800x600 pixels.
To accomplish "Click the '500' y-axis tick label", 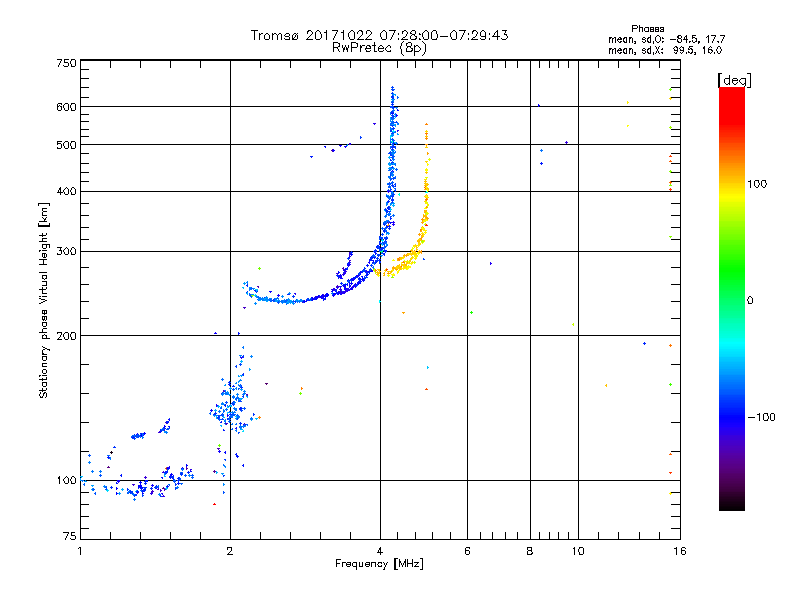I will 66,145.
